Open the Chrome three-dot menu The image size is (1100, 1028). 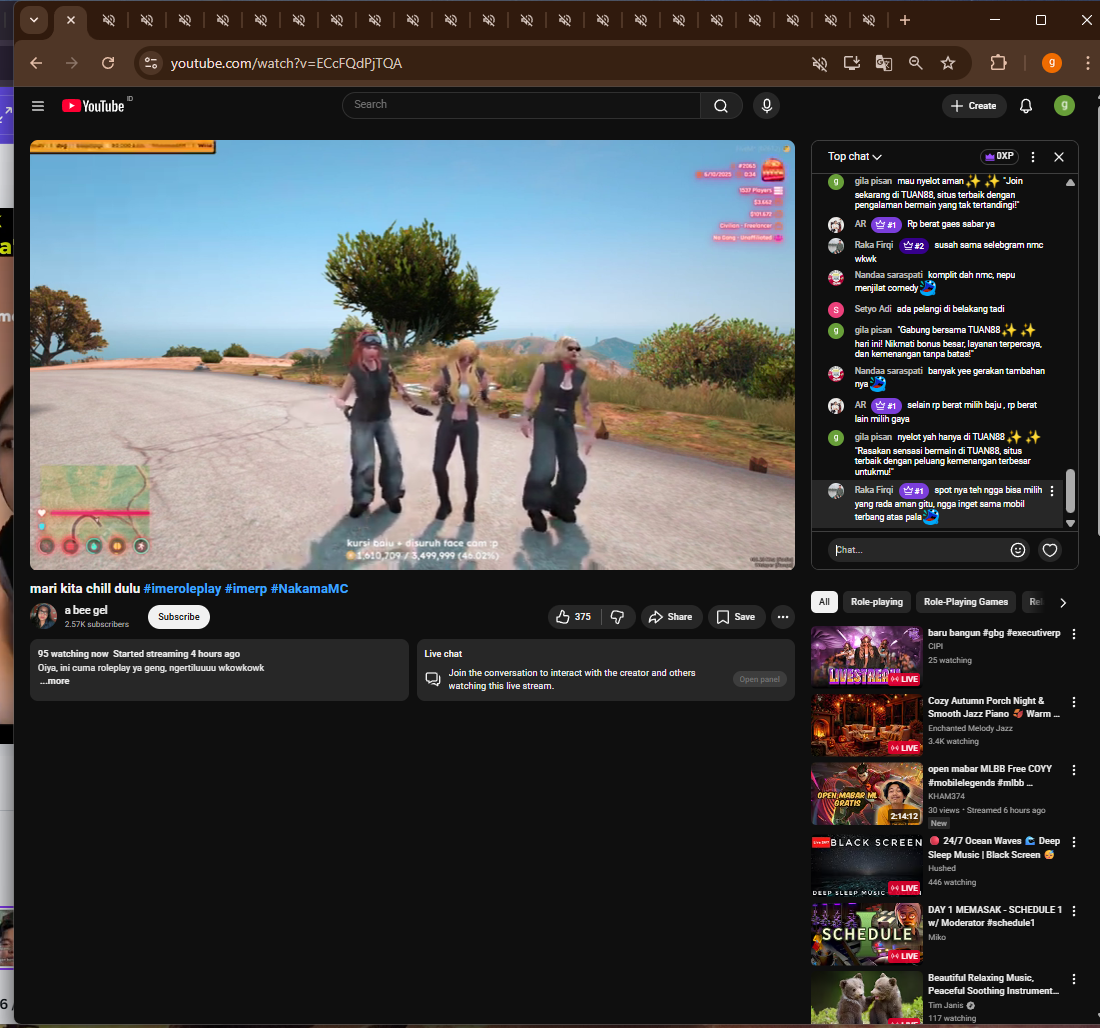[1087, 63]
